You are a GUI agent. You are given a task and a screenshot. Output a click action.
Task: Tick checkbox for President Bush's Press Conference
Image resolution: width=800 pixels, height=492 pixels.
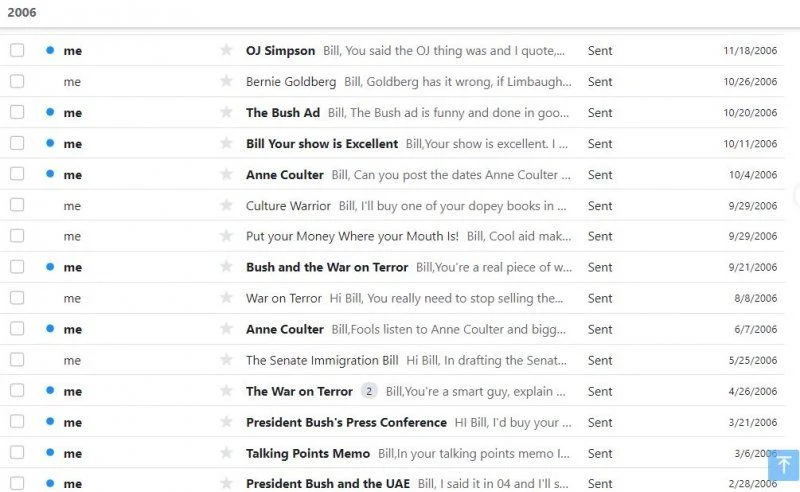17,422
